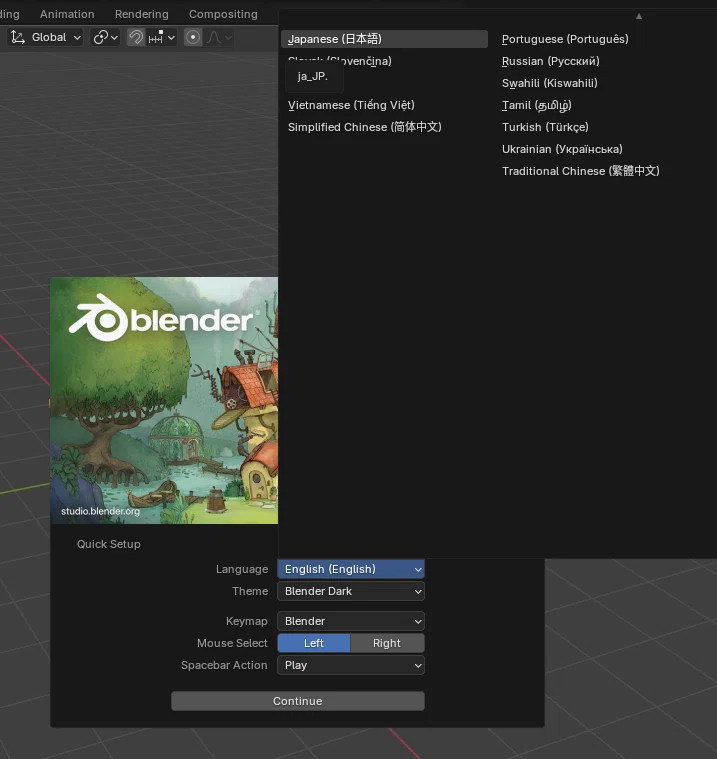
Task: Open the Spacebar Action dropdown set to Play
Action: (351, 666)
